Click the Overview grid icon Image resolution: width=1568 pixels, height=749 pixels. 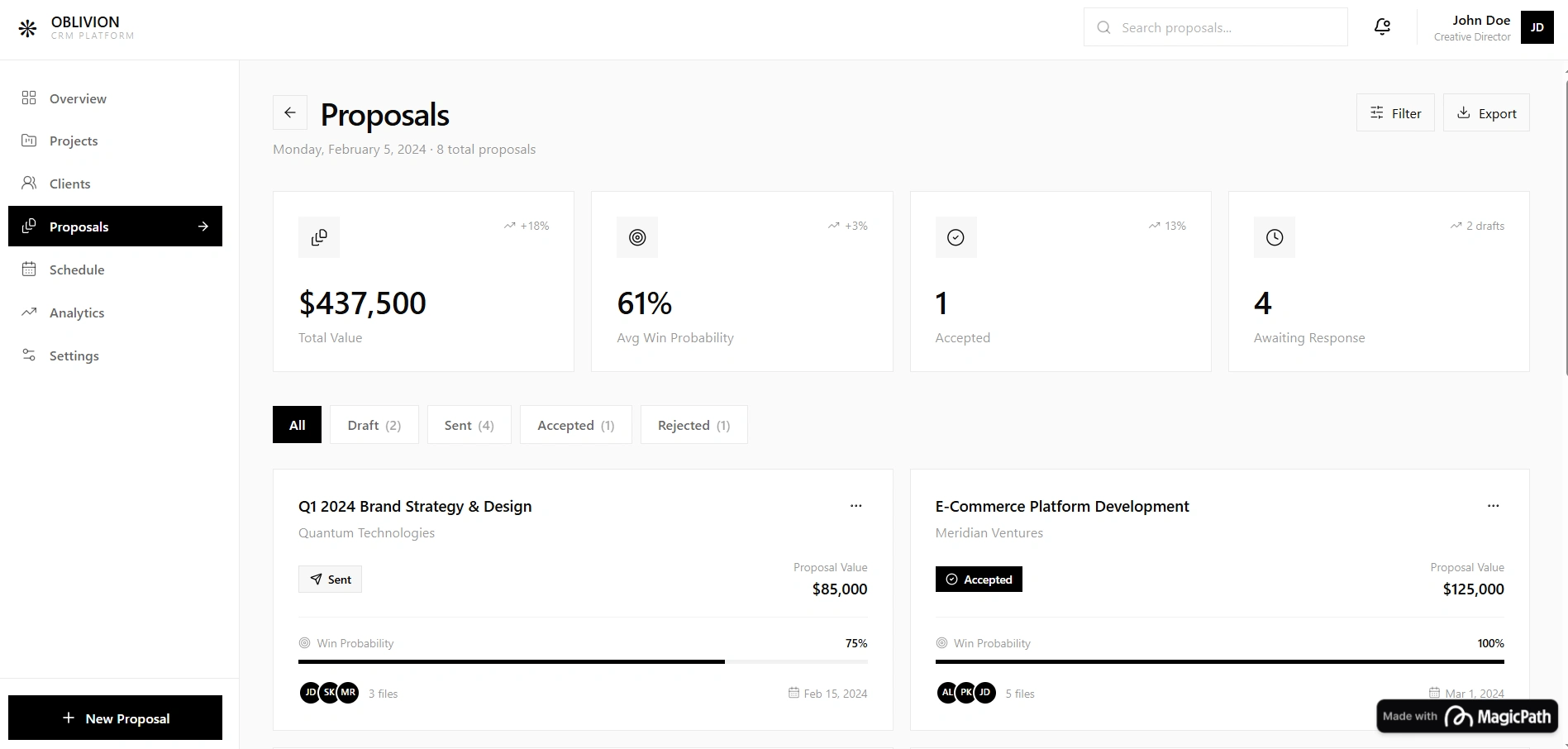28,98
